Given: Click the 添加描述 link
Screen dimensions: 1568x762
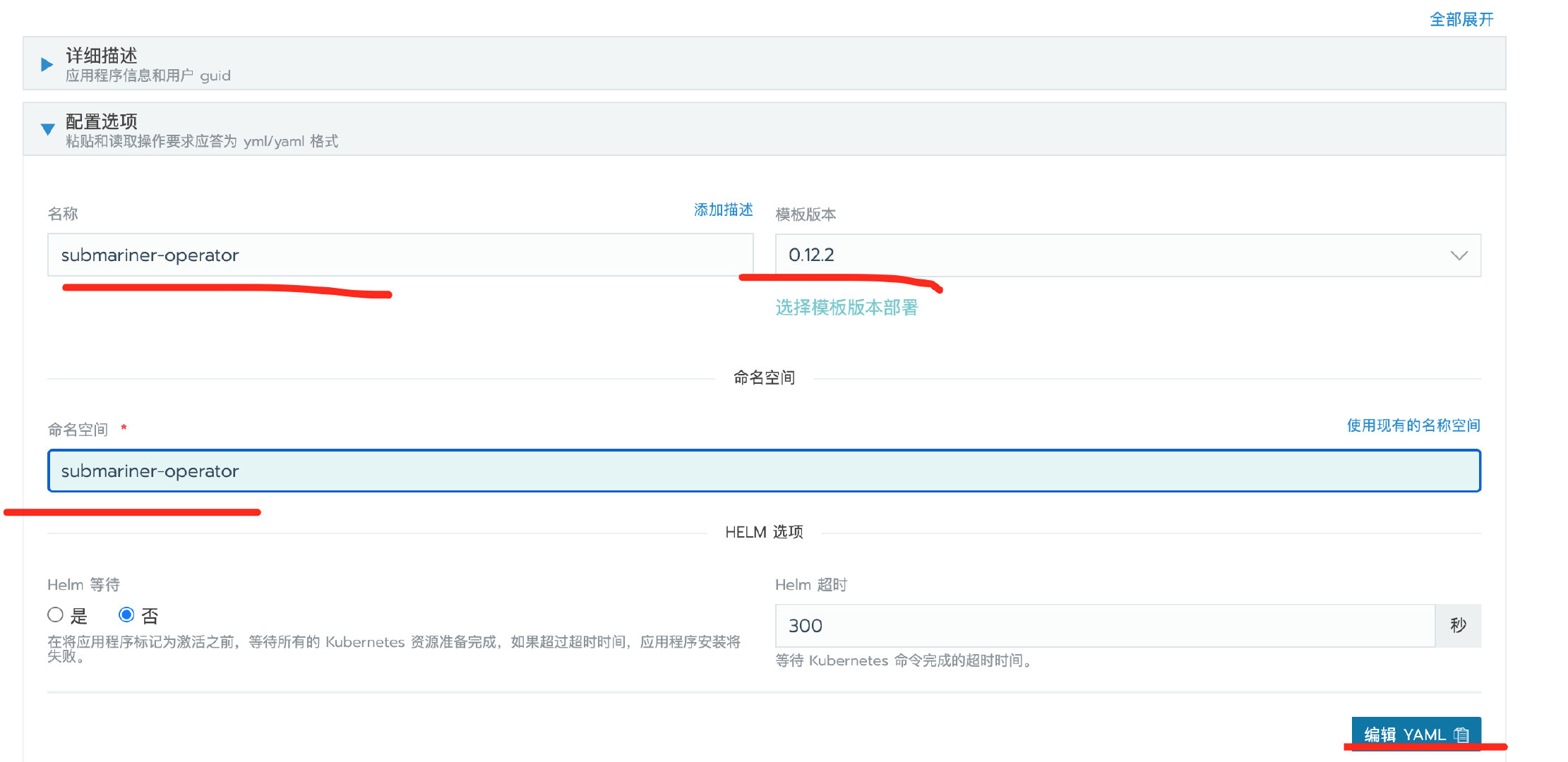Looking at the screenshot, I should click(723, 210).
